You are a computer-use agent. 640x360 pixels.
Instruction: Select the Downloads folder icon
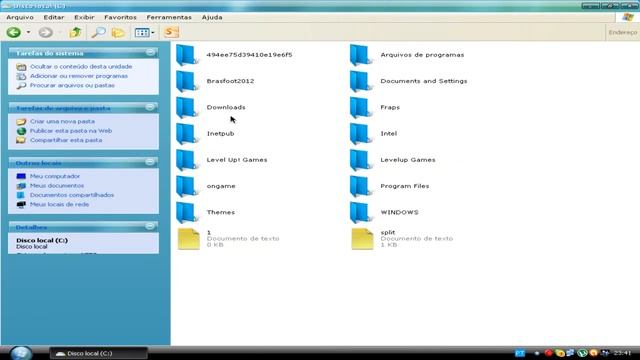tap(187, 107)
